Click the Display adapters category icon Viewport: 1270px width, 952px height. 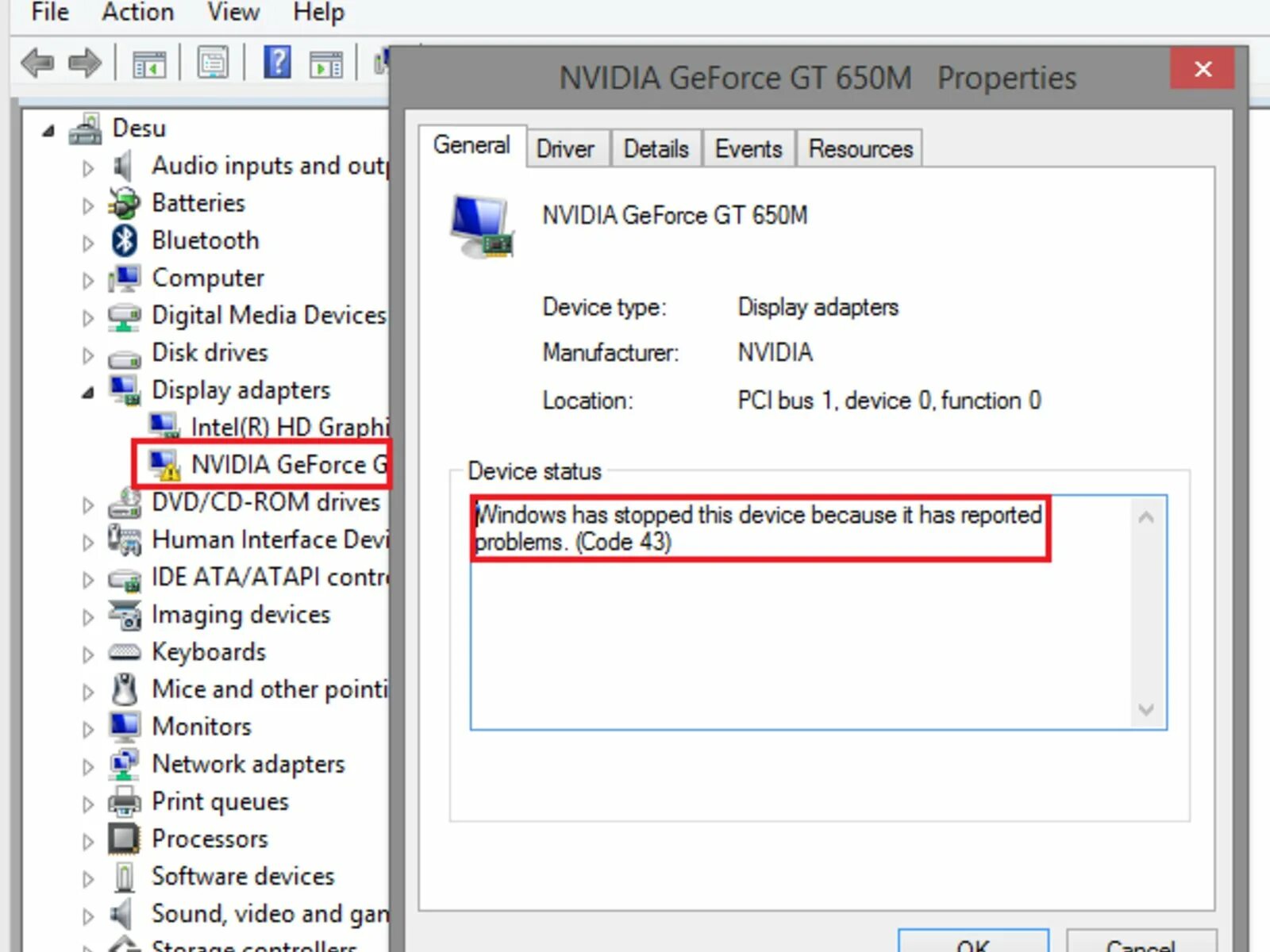125,390
